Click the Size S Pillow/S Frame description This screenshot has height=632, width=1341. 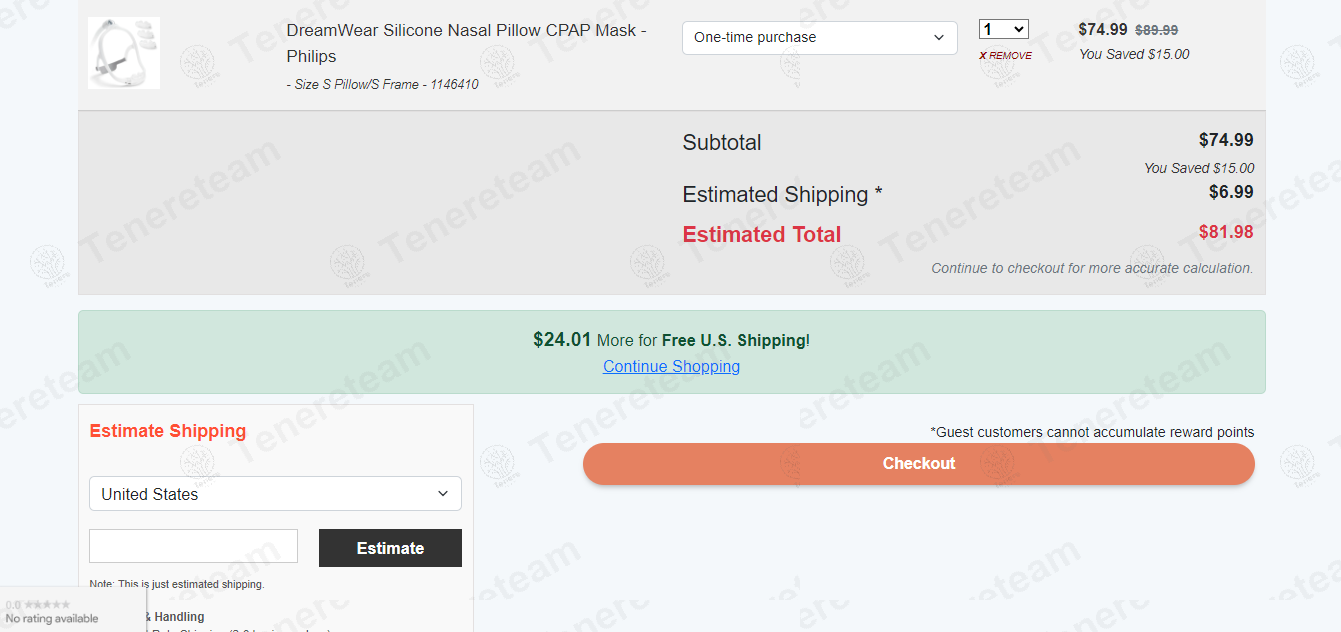point(382,85)
